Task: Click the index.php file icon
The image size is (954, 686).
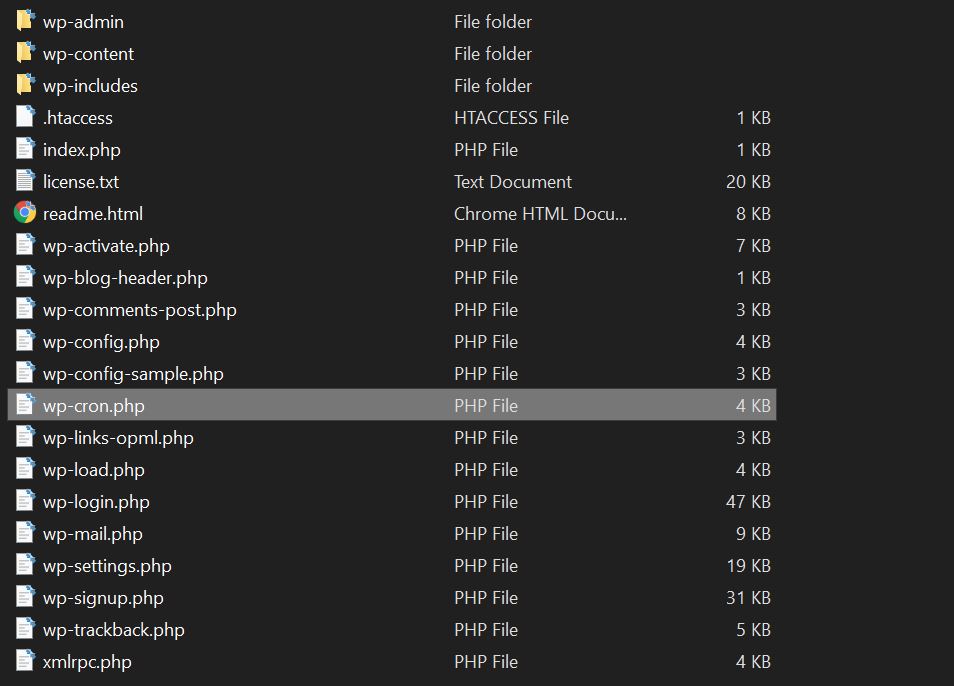Action: (x=25, y=149)
